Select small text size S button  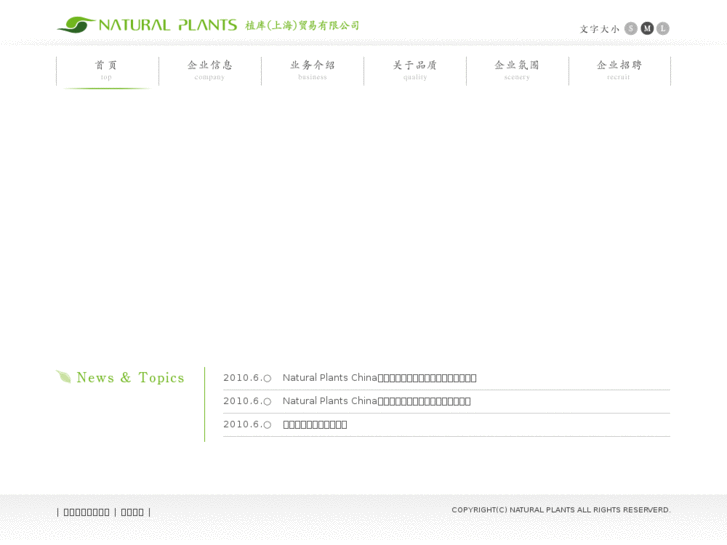point(631,29)
